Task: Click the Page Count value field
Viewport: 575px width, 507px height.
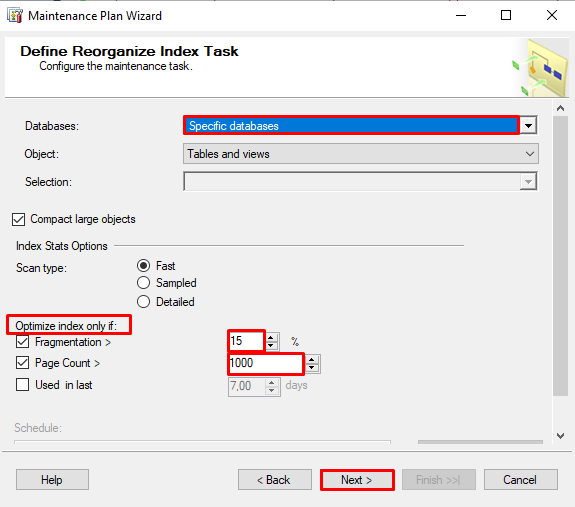Action: (266, 363)
